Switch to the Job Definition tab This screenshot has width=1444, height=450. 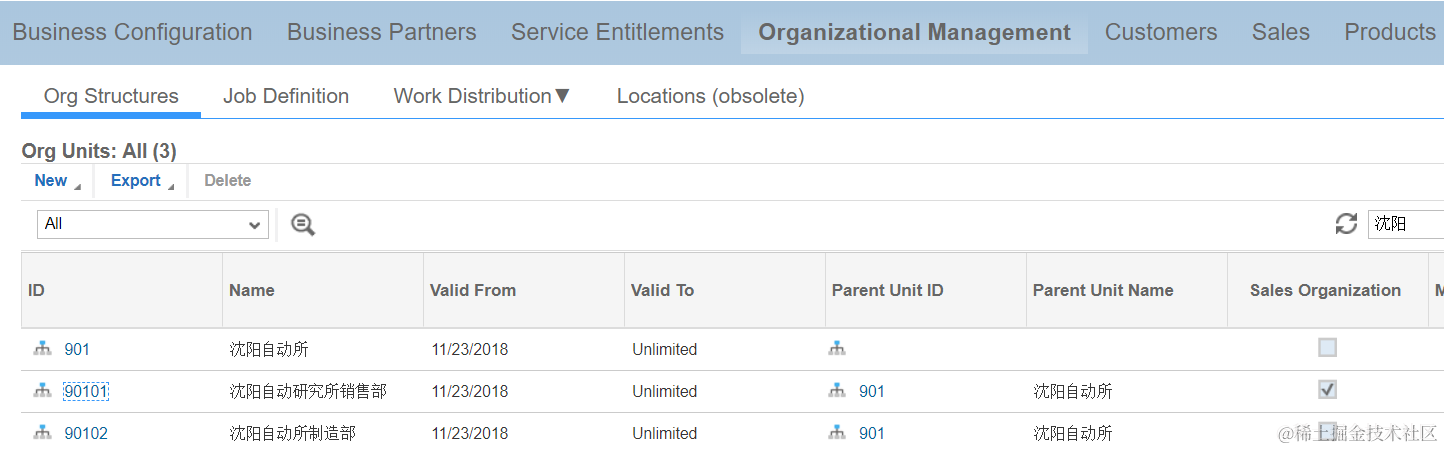pos(286,96)
